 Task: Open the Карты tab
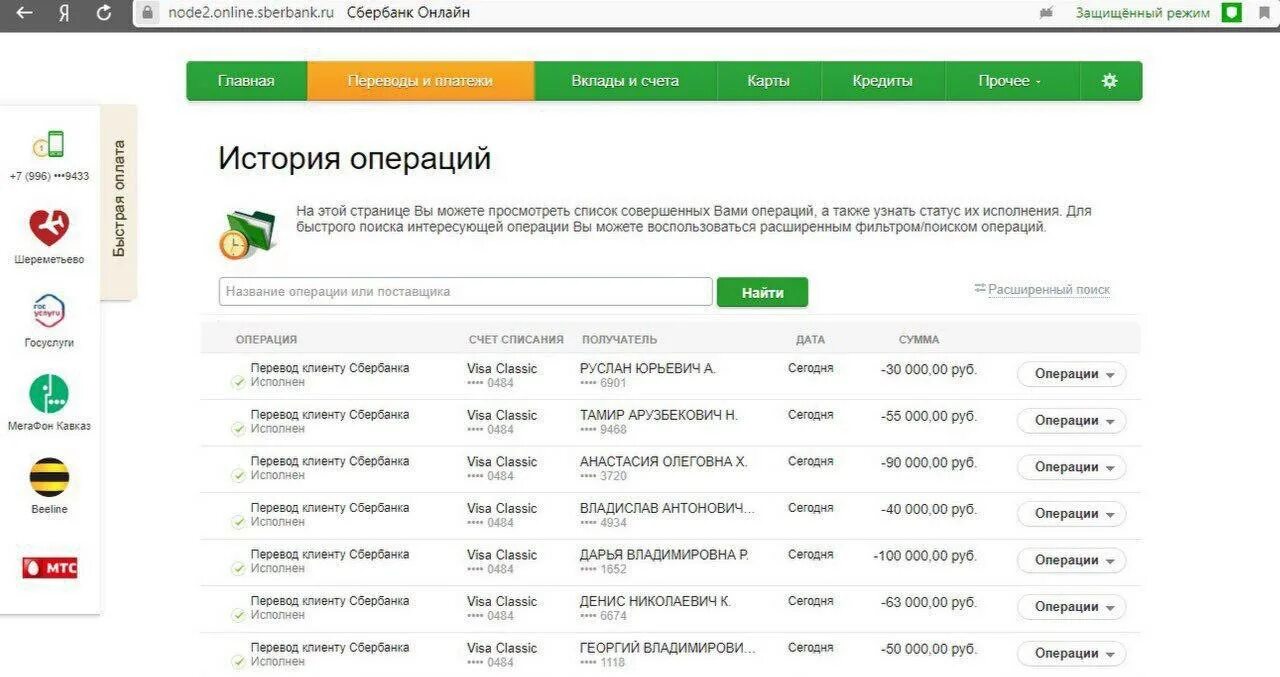[768, 81]
